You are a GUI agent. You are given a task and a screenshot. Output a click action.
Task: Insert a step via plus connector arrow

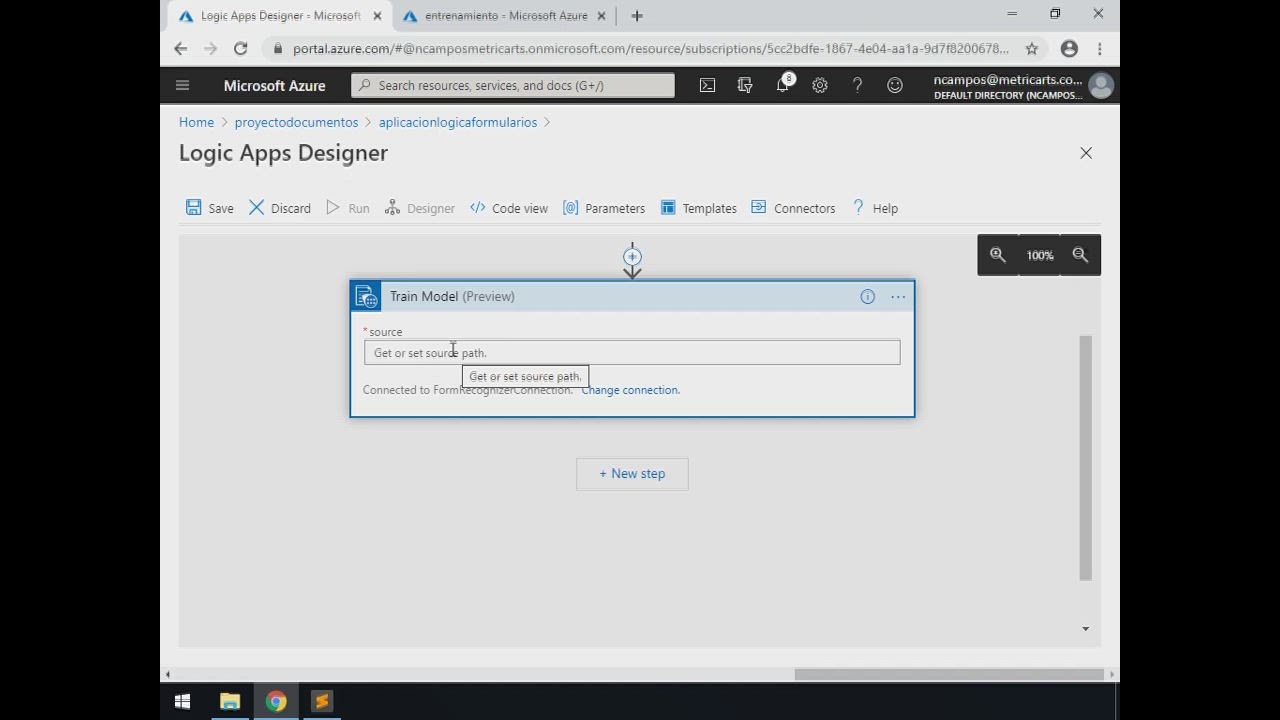pos(632,258)
